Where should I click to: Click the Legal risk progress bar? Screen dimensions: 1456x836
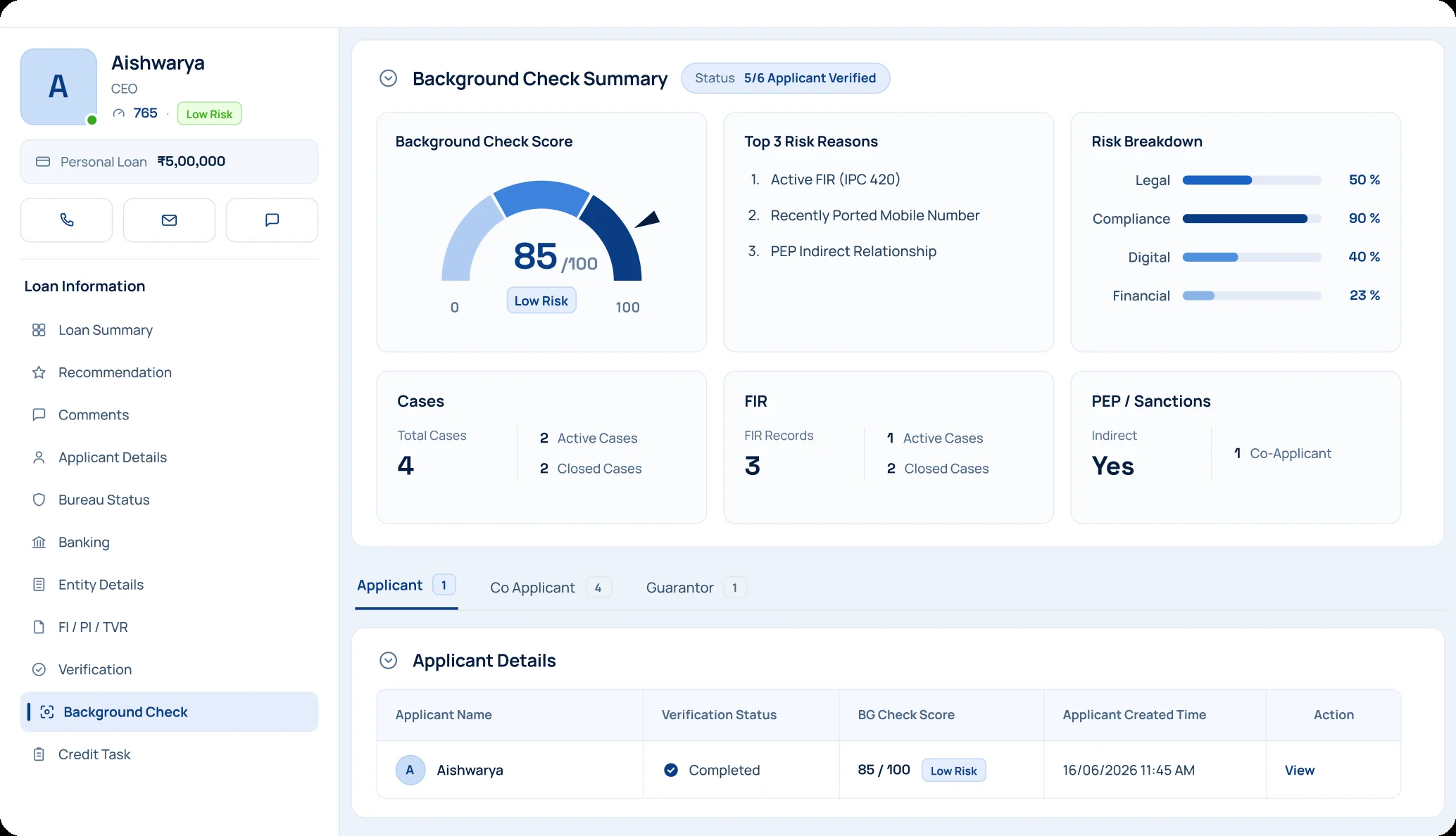click(x=1251, y=180)
